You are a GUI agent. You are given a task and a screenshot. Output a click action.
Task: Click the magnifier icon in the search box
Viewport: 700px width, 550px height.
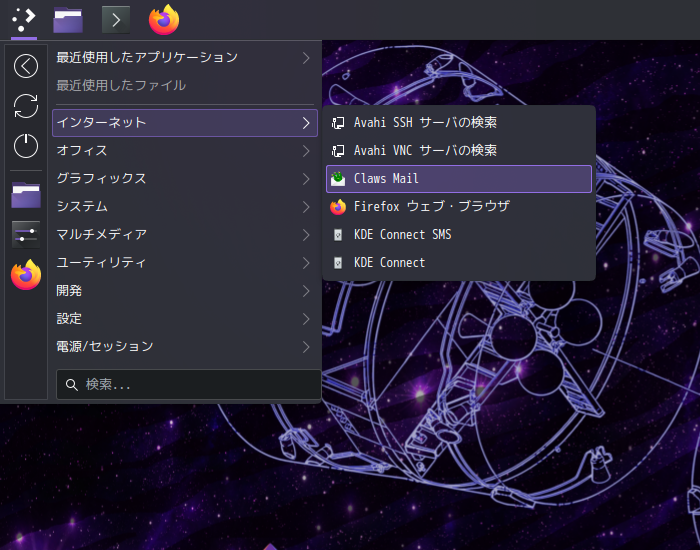tap(71, 385)
